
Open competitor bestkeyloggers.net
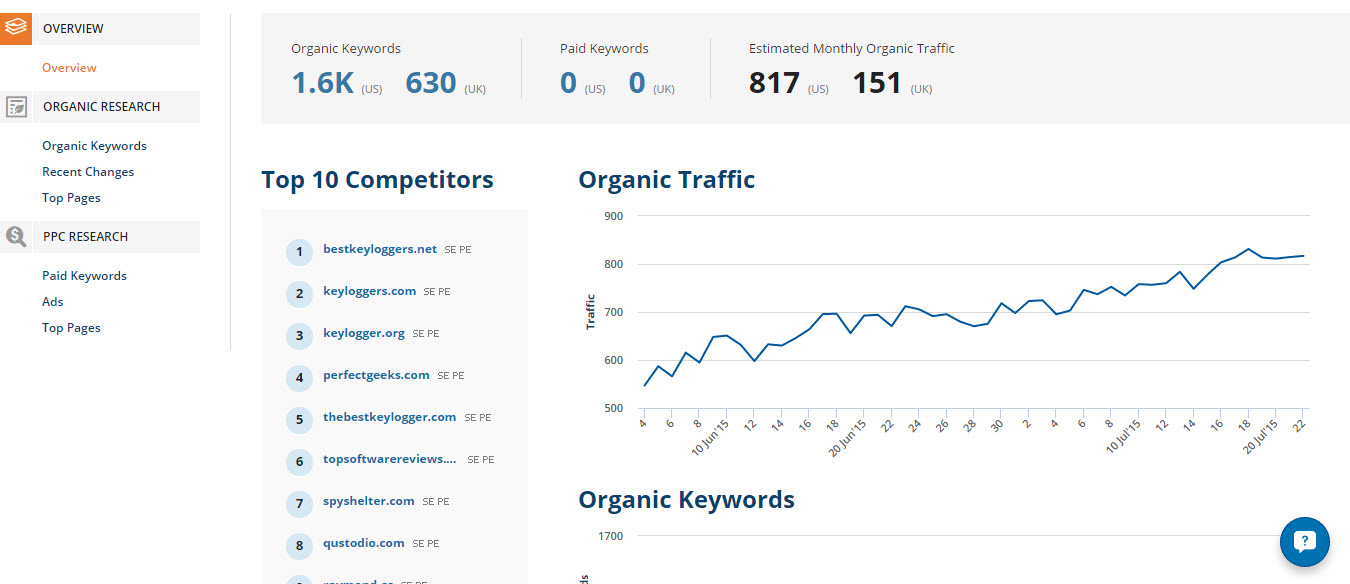pos(380,249)
